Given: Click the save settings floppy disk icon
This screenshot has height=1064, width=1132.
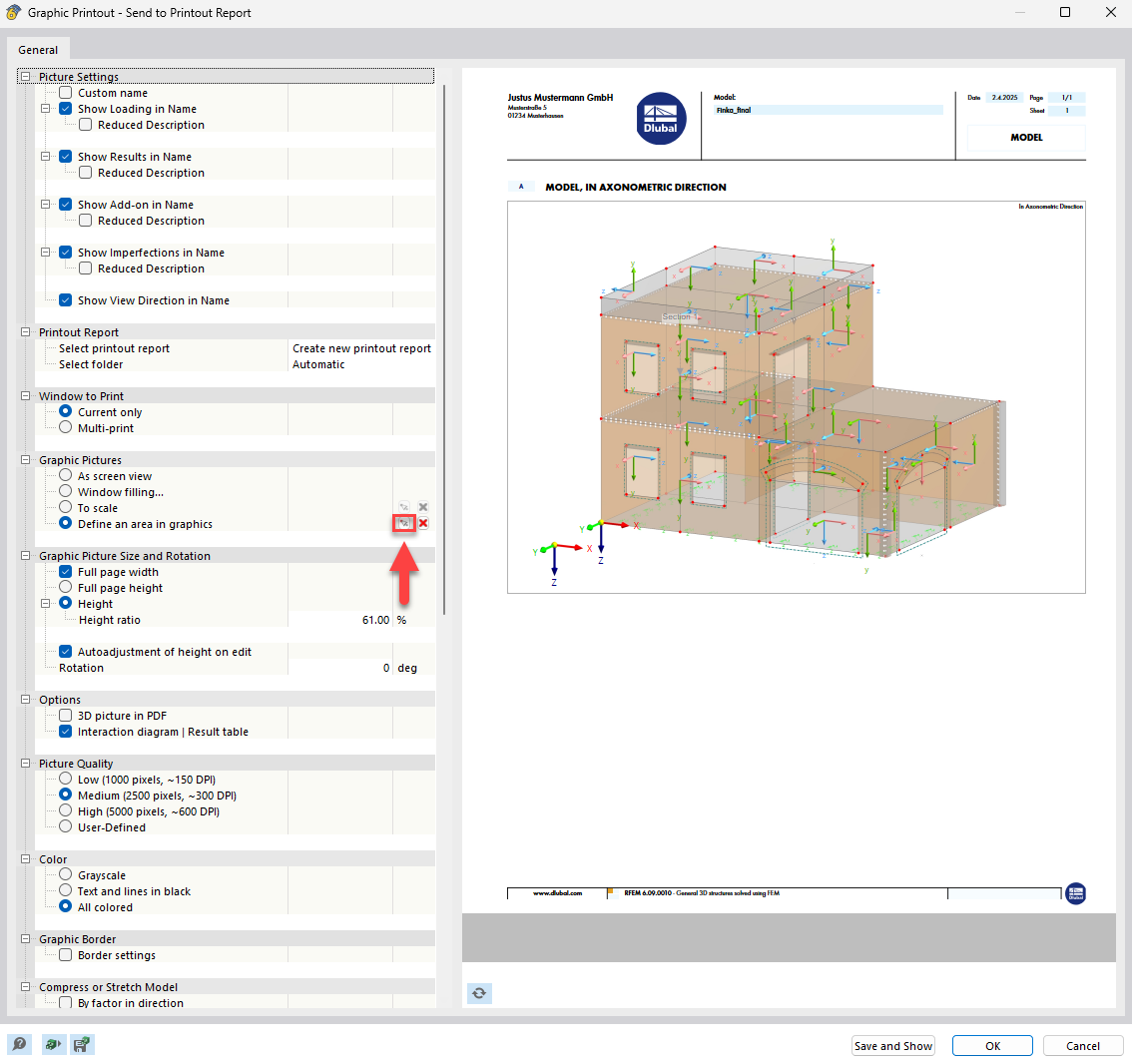Looking at the screenshot, I should pyautogui.click(x=83, y=1044).
